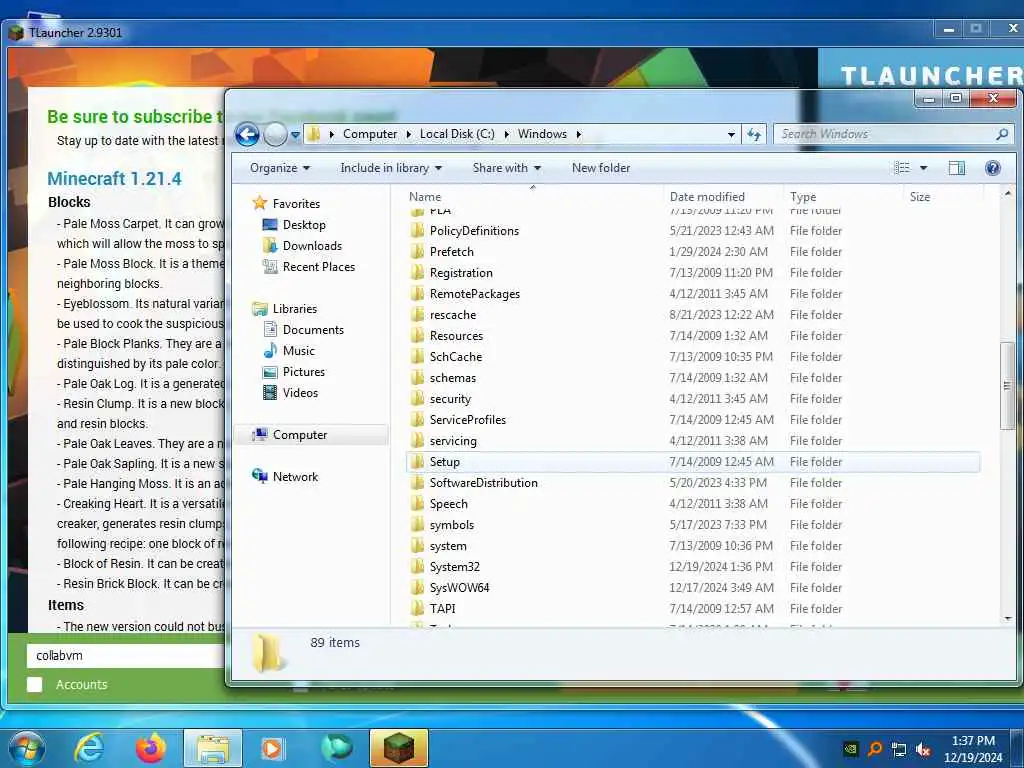Select the Resources folder

coord(456,336)
